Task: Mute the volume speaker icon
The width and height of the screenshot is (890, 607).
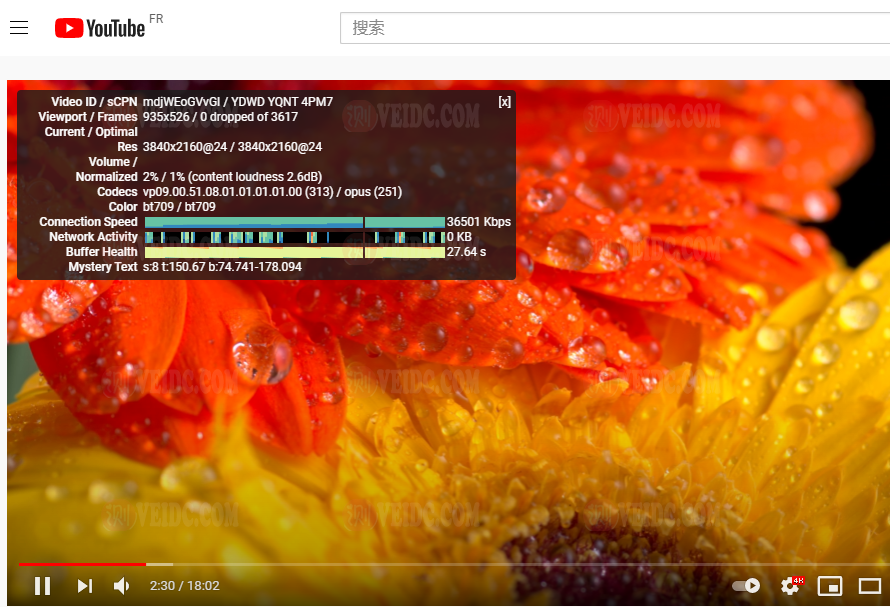Action: pyautogui.click(x=121, y=585)
